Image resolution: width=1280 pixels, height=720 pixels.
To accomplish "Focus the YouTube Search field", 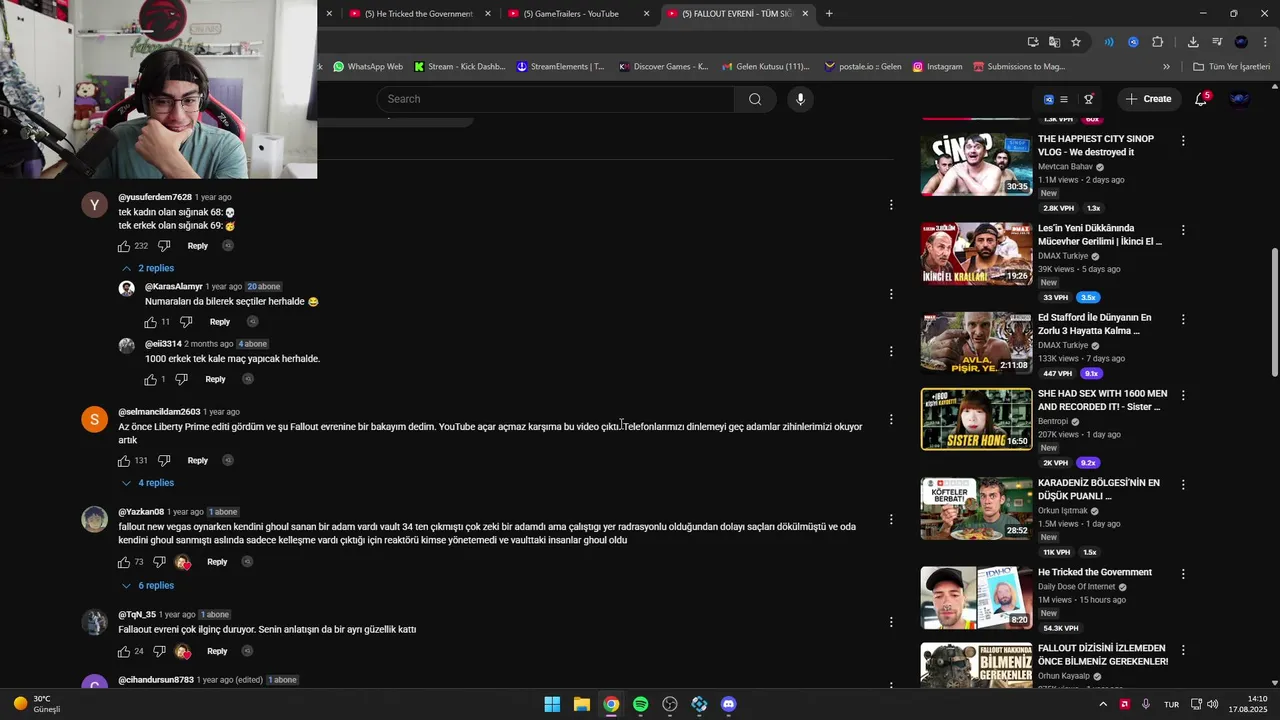I will point(555,99).
